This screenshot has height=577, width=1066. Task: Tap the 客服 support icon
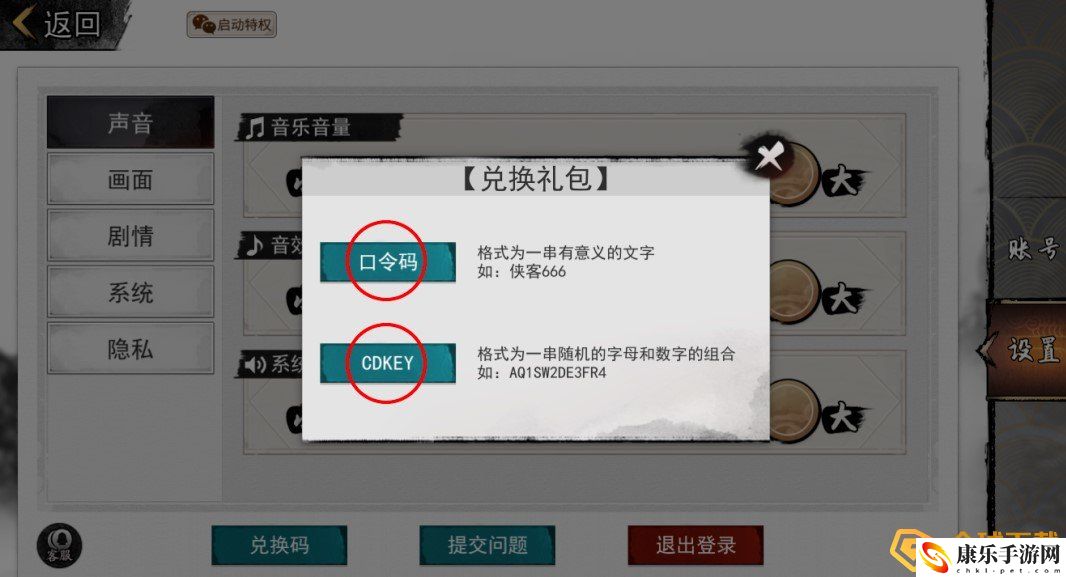click(60, 546)
